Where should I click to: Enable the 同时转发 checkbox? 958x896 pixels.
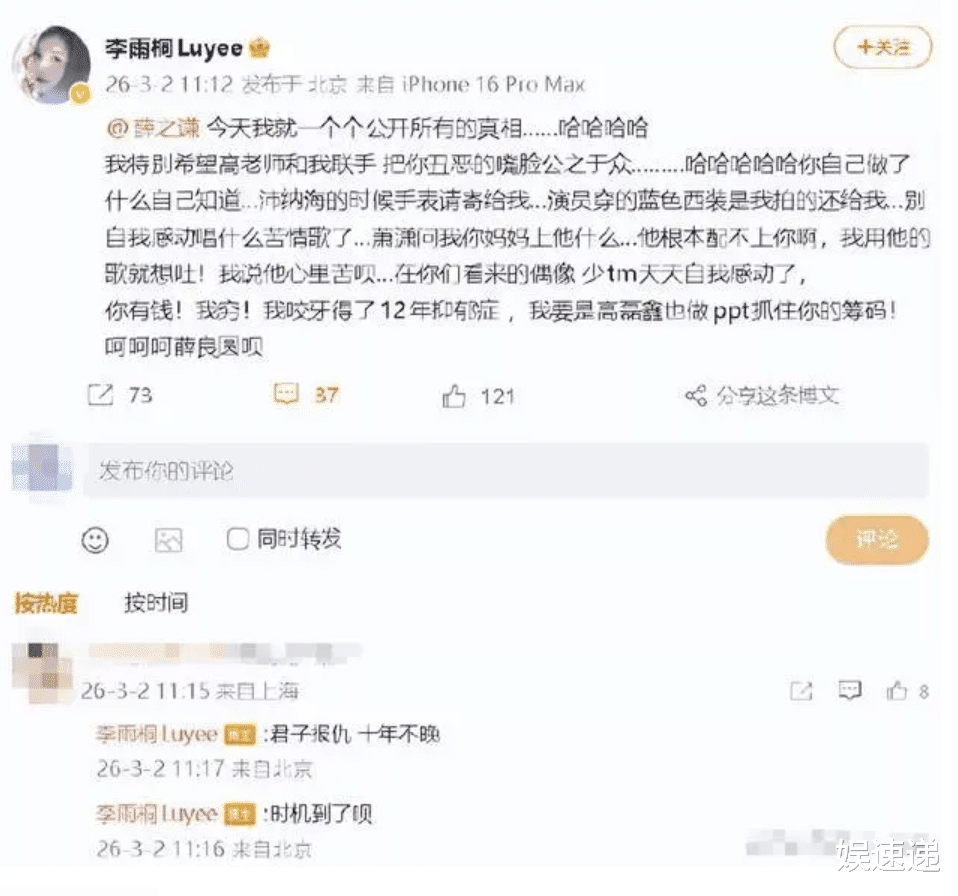(x=238, y=539)
